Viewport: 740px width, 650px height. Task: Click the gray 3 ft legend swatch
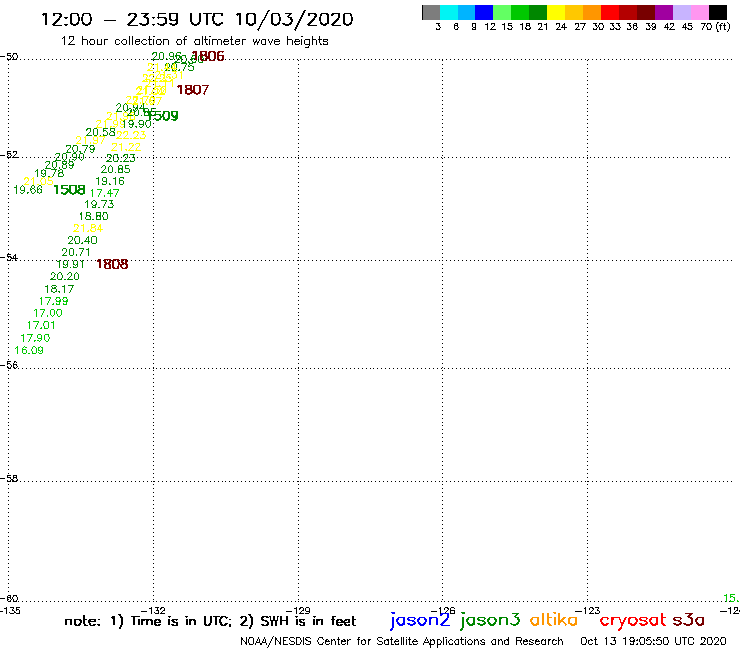pos(431,12)
